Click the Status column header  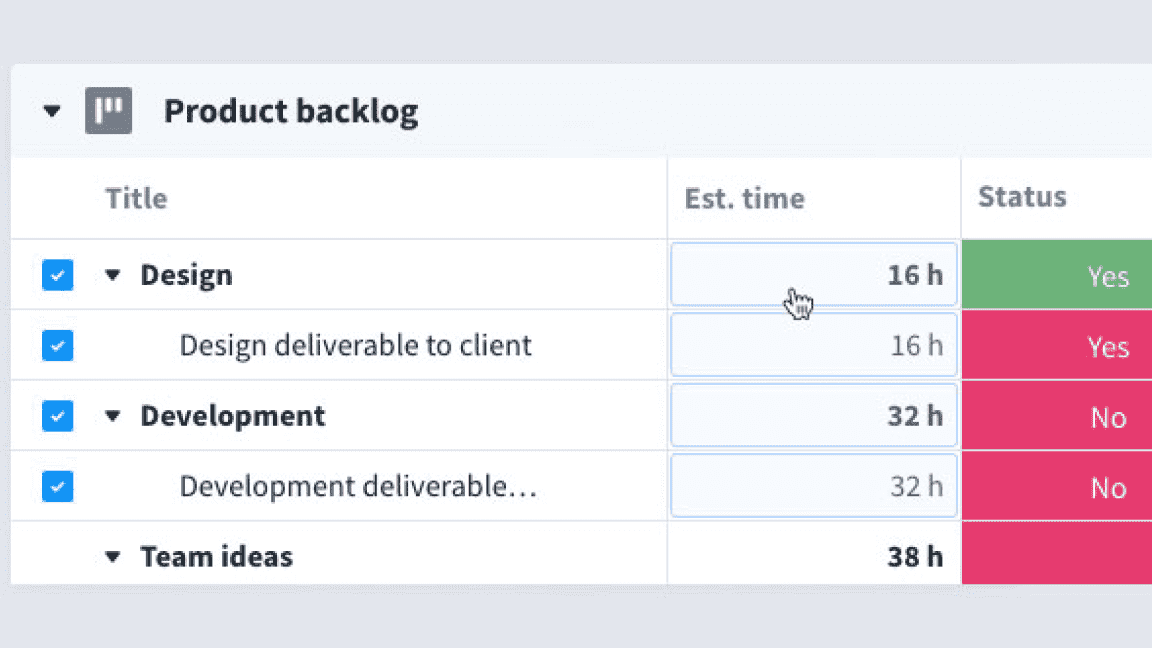pos(1022,197)
